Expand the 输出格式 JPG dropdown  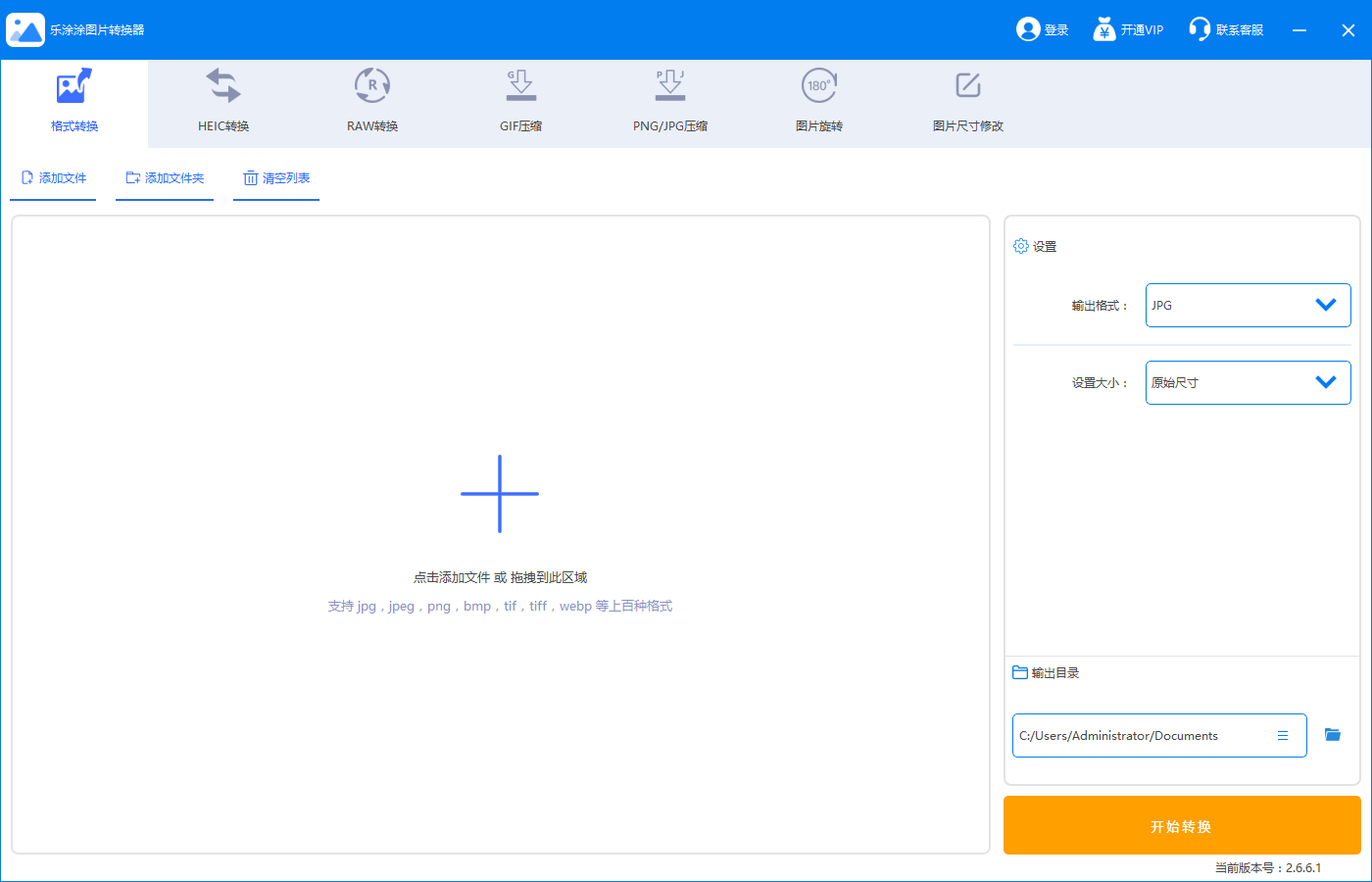point(1248,305)
